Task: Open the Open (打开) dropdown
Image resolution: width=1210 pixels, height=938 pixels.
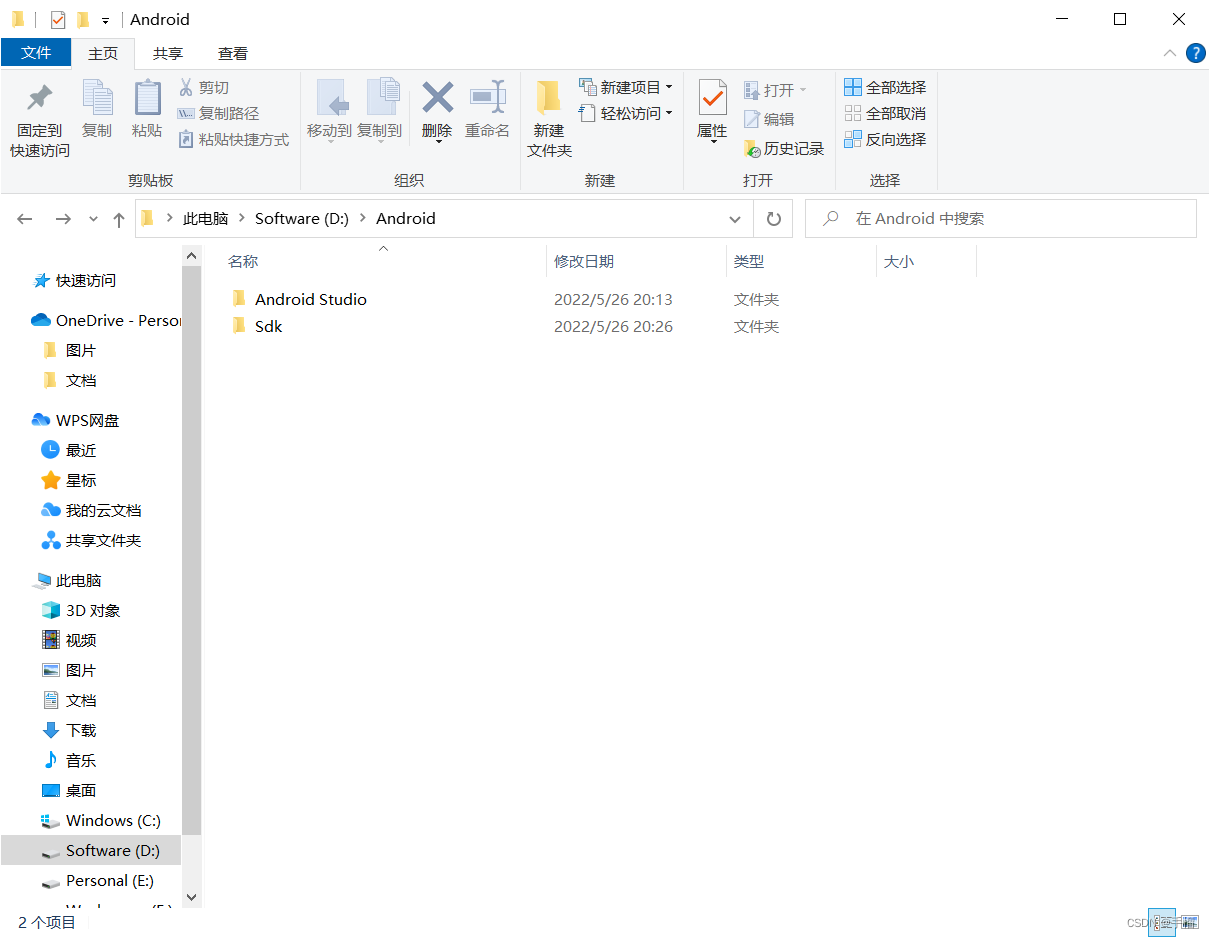Action: 775,90
